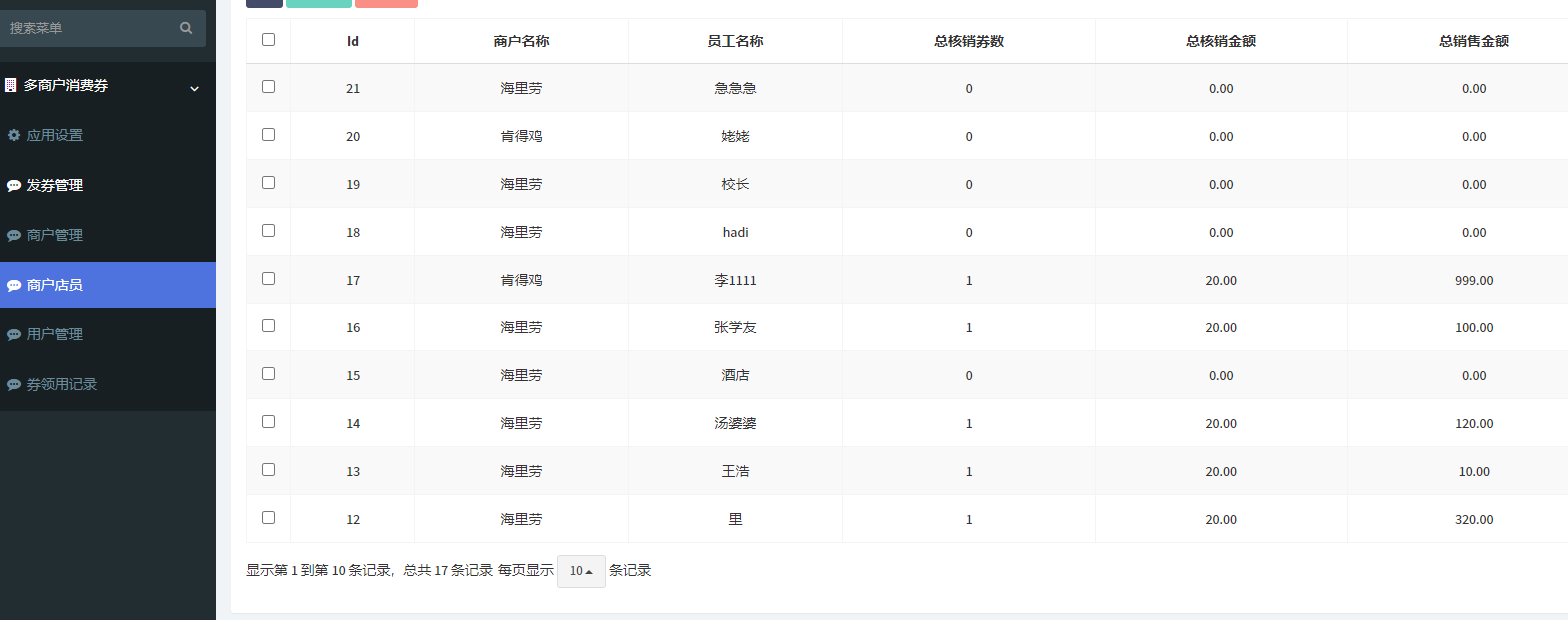Click into the 搜索菜单 search field

coord(88,28)
